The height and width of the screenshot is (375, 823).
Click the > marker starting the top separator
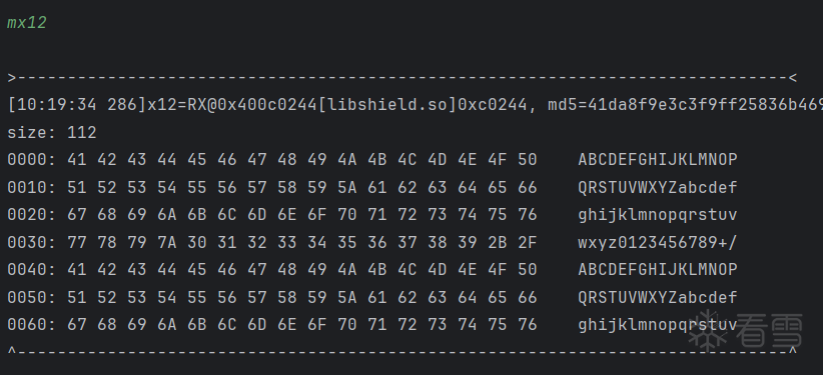tap(12, 78)
